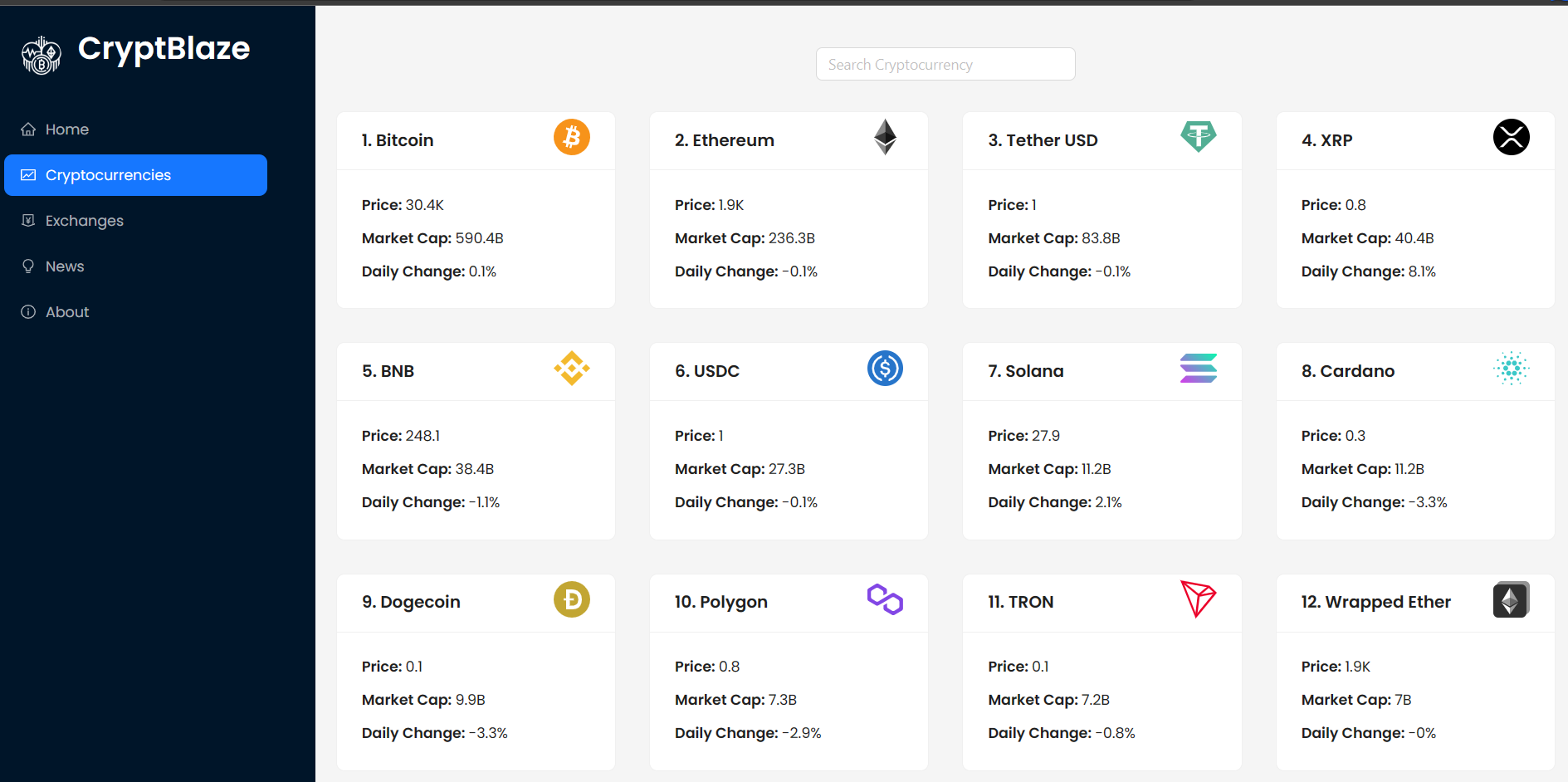Click XRP's Daily Change: 8.1% text
This screenshot has height=782, width=1568.
1369,271
